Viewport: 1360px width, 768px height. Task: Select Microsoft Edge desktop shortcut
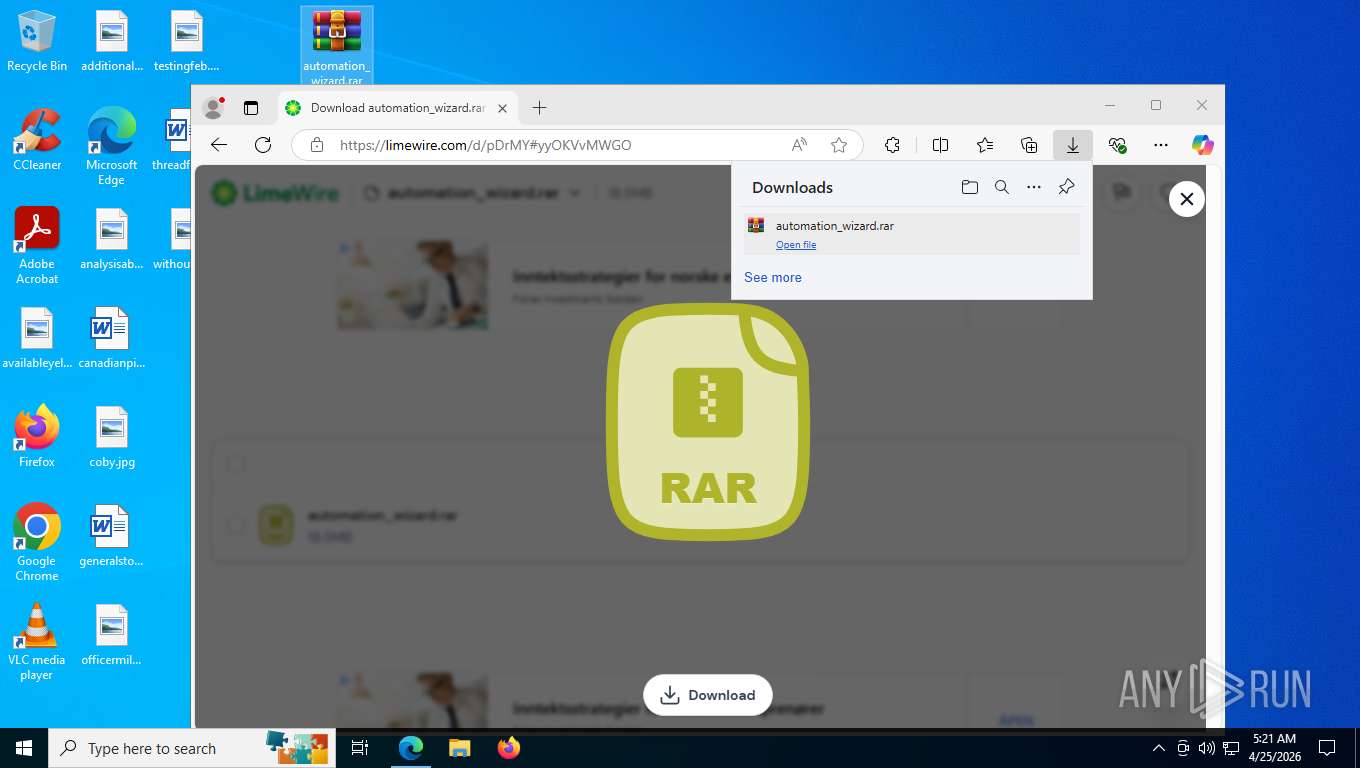(x=112, y=147)
